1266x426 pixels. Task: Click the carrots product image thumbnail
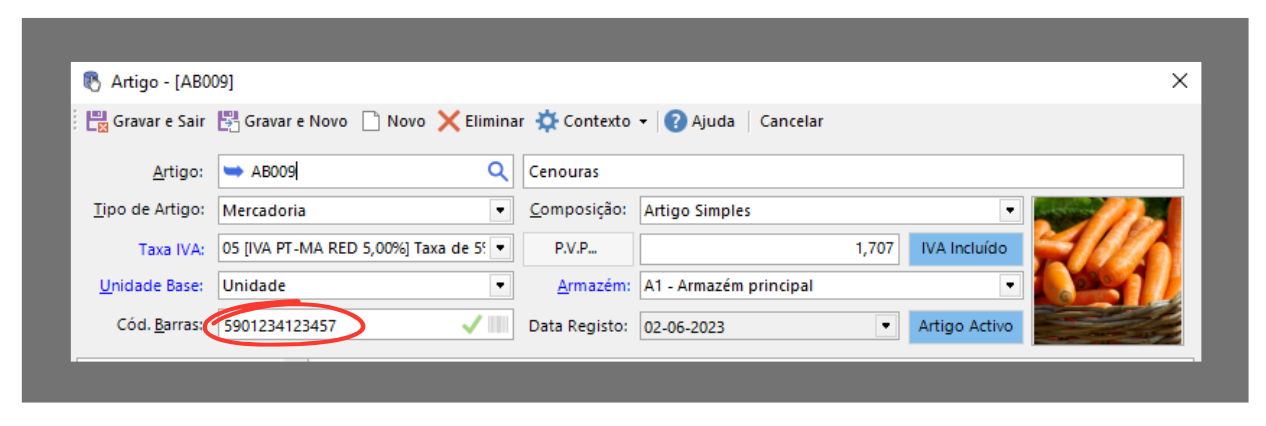click(1107, 270)
